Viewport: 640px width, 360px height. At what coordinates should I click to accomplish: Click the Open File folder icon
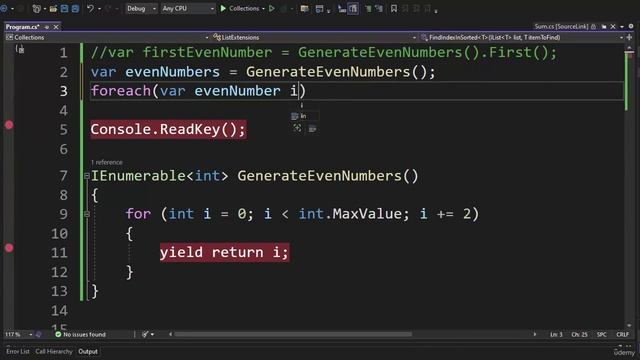pyautogui.click(x=53, y=9)
